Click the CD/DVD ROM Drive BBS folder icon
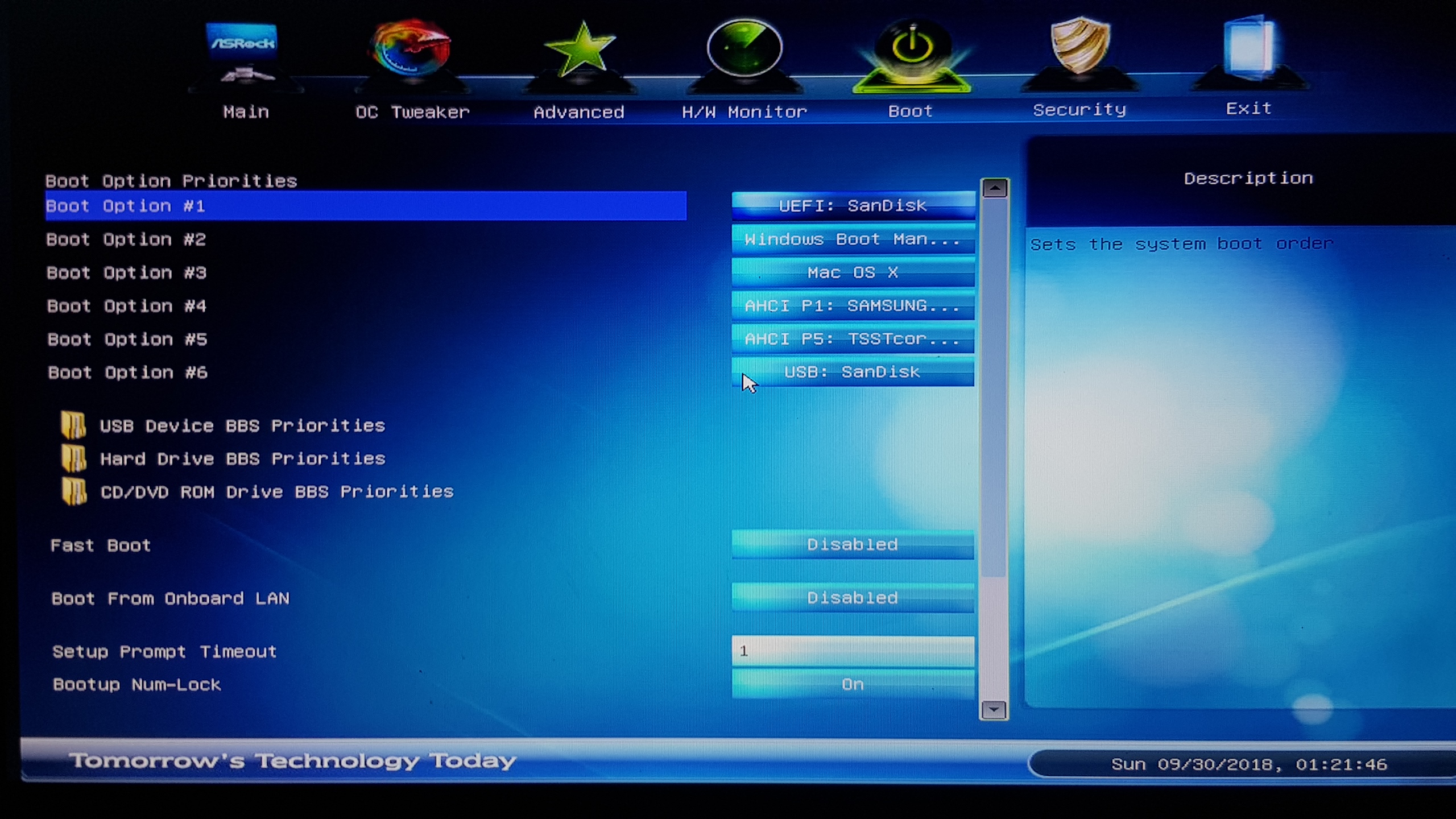The image size is (1456, 819). click(75, 491)
